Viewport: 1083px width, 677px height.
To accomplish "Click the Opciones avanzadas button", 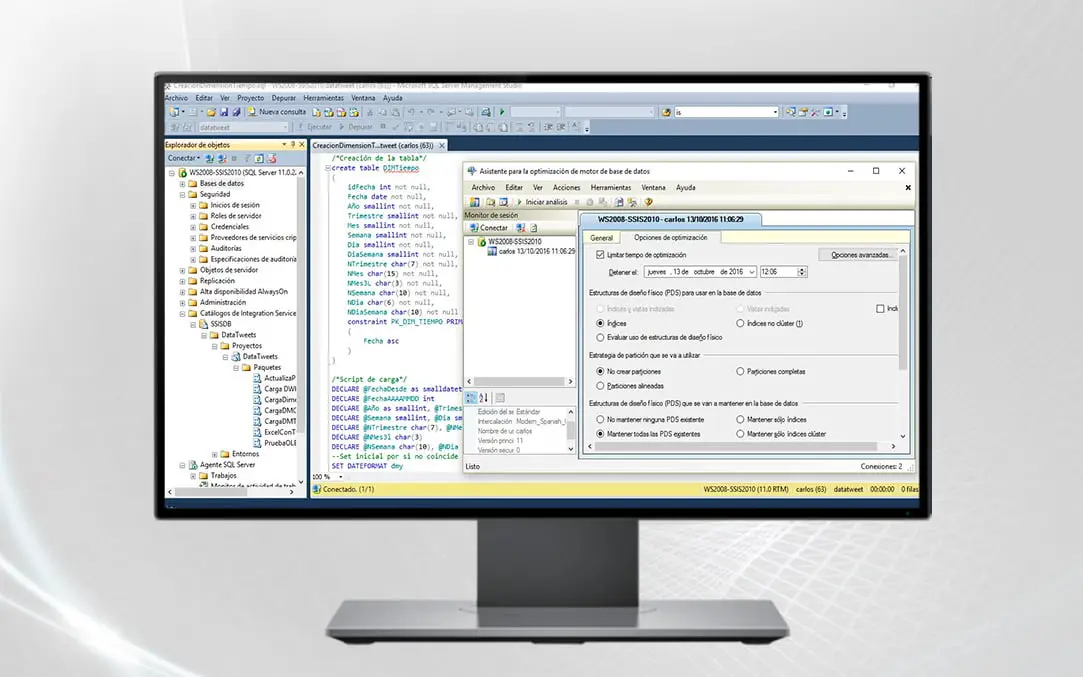I will [x=860, y=255].
